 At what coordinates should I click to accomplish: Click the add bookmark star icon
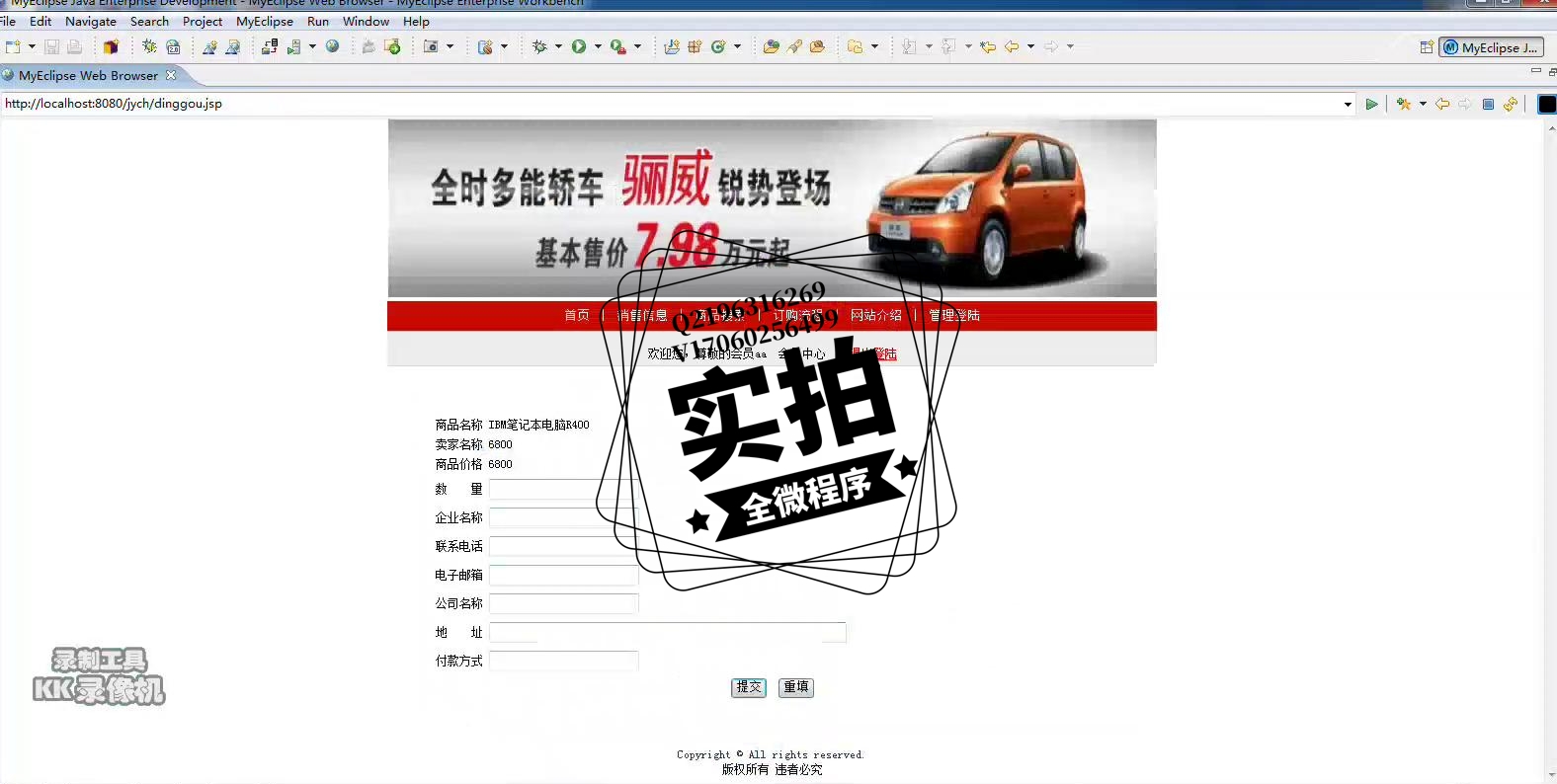[x=1404, y=104]
